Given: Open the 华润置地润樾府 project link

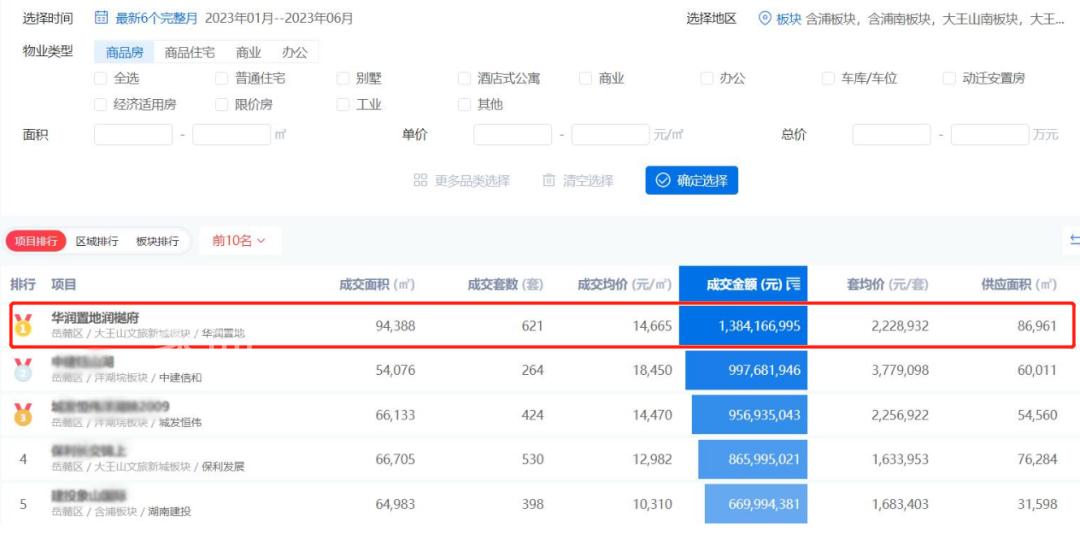Looking at the screenshot, I should click(x=96, y=318).
